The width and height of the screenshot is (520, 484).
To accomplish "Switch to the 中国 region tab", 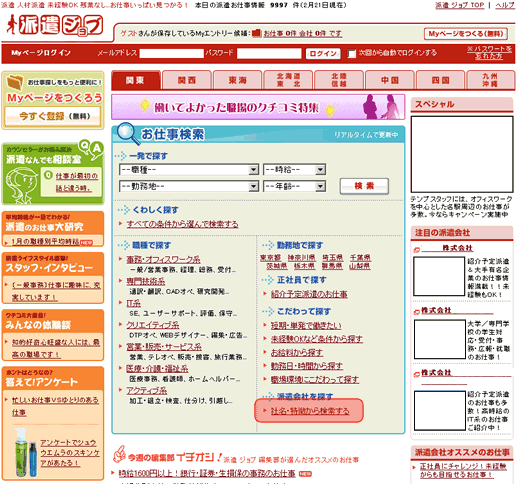I will point(390,80).
